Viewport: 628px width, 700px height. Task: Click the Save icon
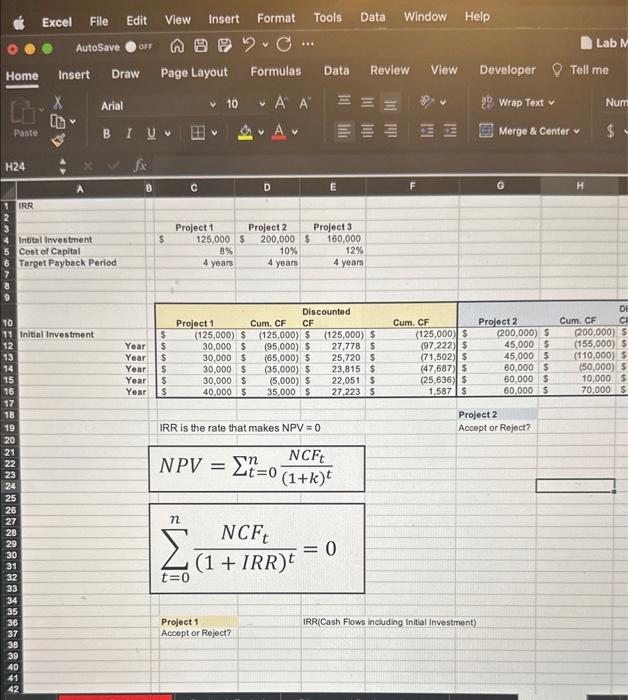(200, 45)
